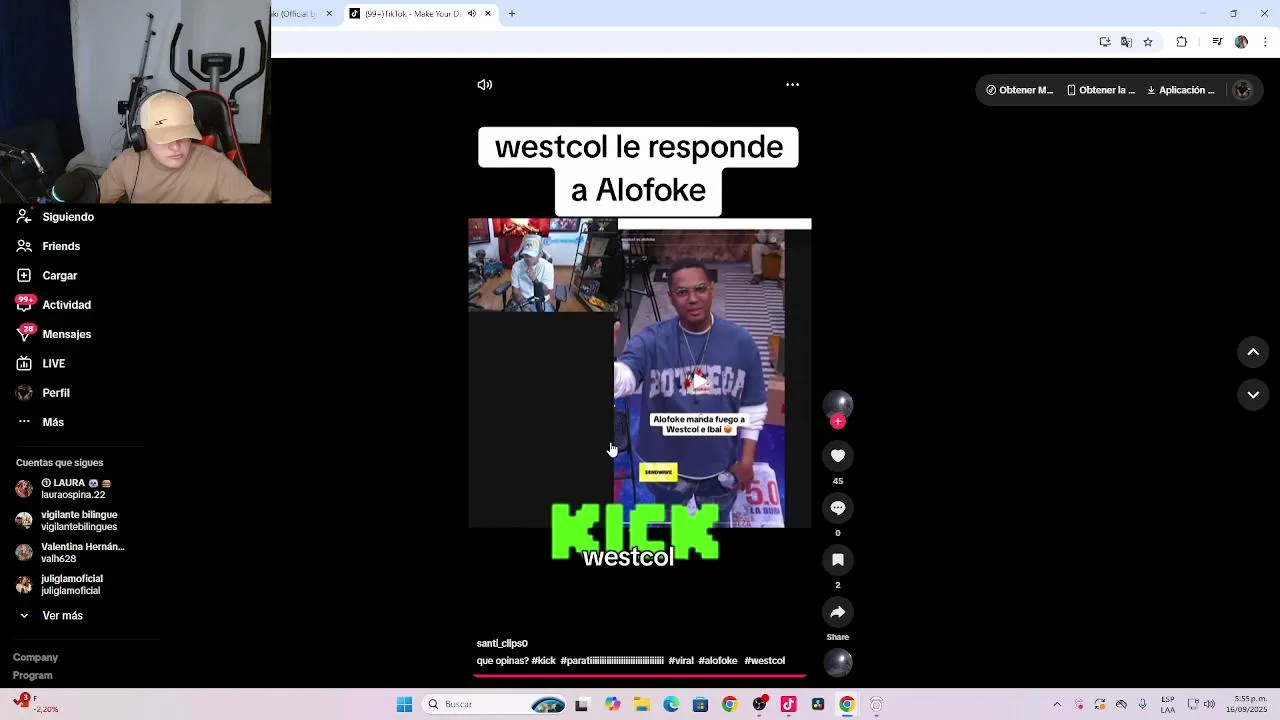Click the video player to pause

coord(640,372)
